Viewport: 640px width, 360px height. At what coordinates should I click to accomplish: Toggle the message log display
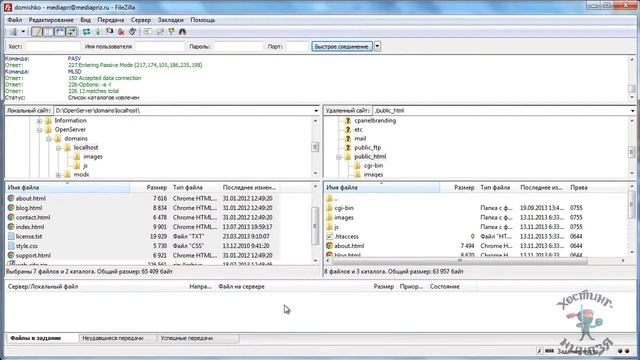pyautogui.click(x=37, y=31)
